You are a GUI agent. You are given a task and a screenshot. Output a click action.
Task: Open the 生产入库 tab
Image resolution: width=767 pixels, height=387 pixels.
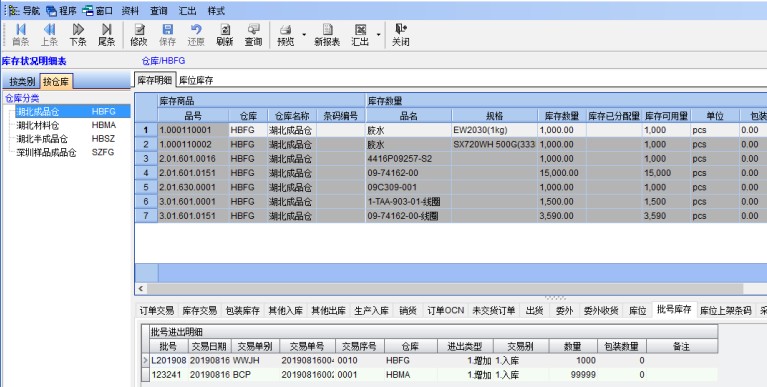372,311
